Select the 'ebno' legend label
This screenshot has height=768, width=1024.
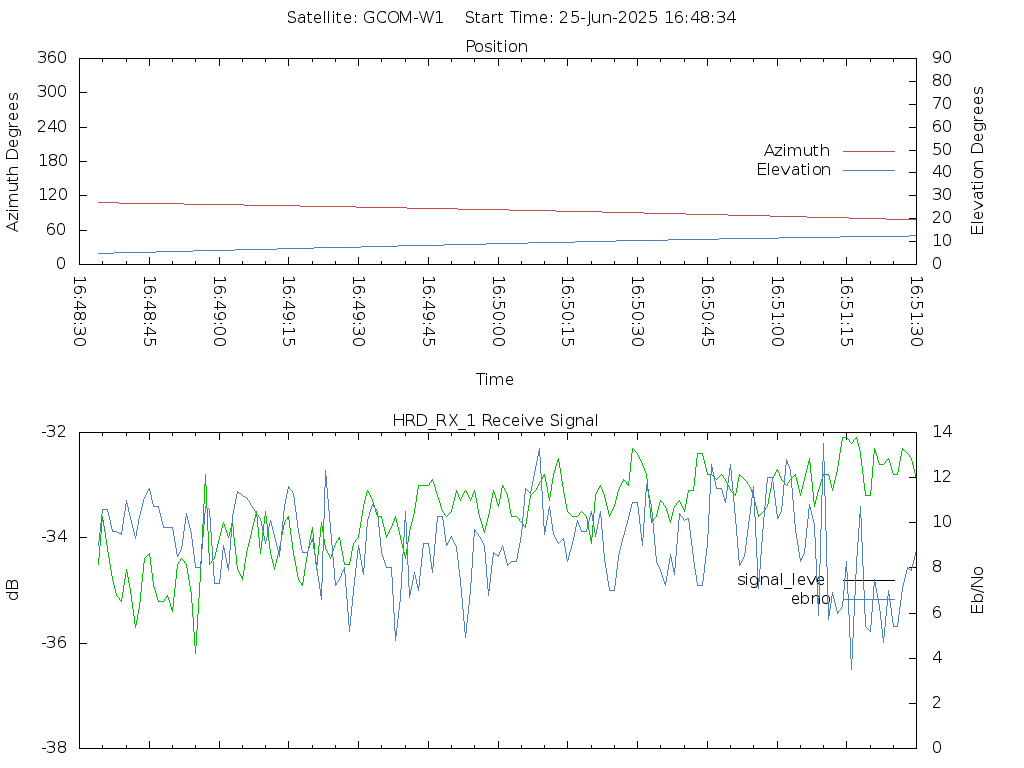coord(810,599)
